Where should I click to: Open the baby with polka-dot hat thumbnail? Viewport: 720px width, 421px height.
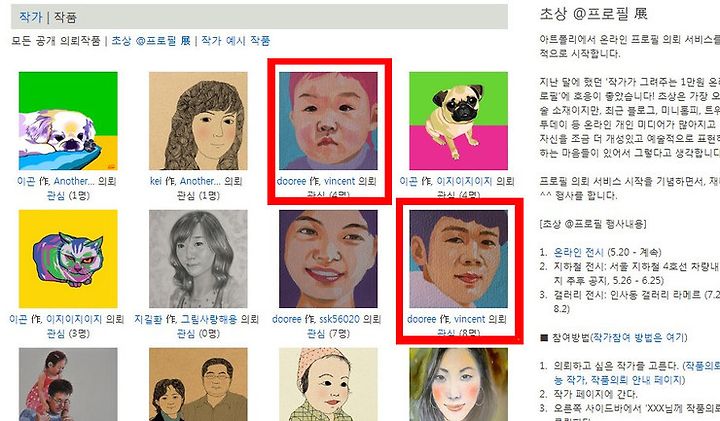[328, 384]
